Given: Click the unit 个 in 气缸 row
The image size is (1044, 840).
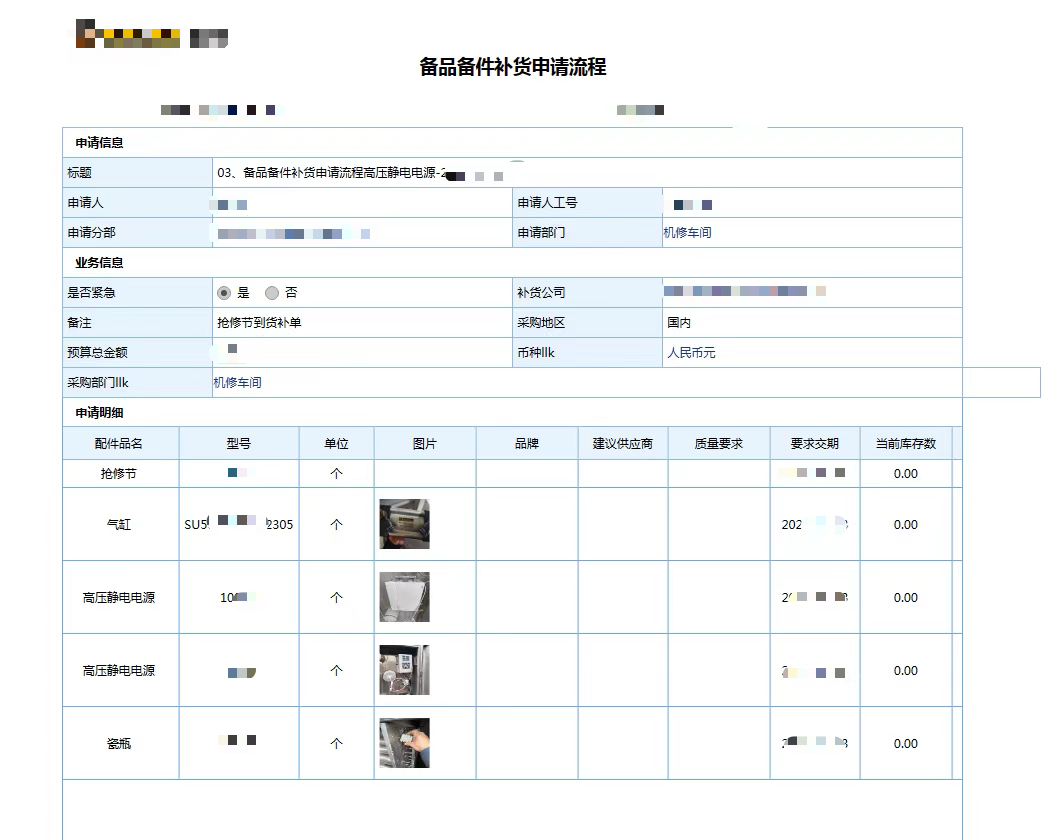Looking at the screenshot, I should [x=336, y=525].
